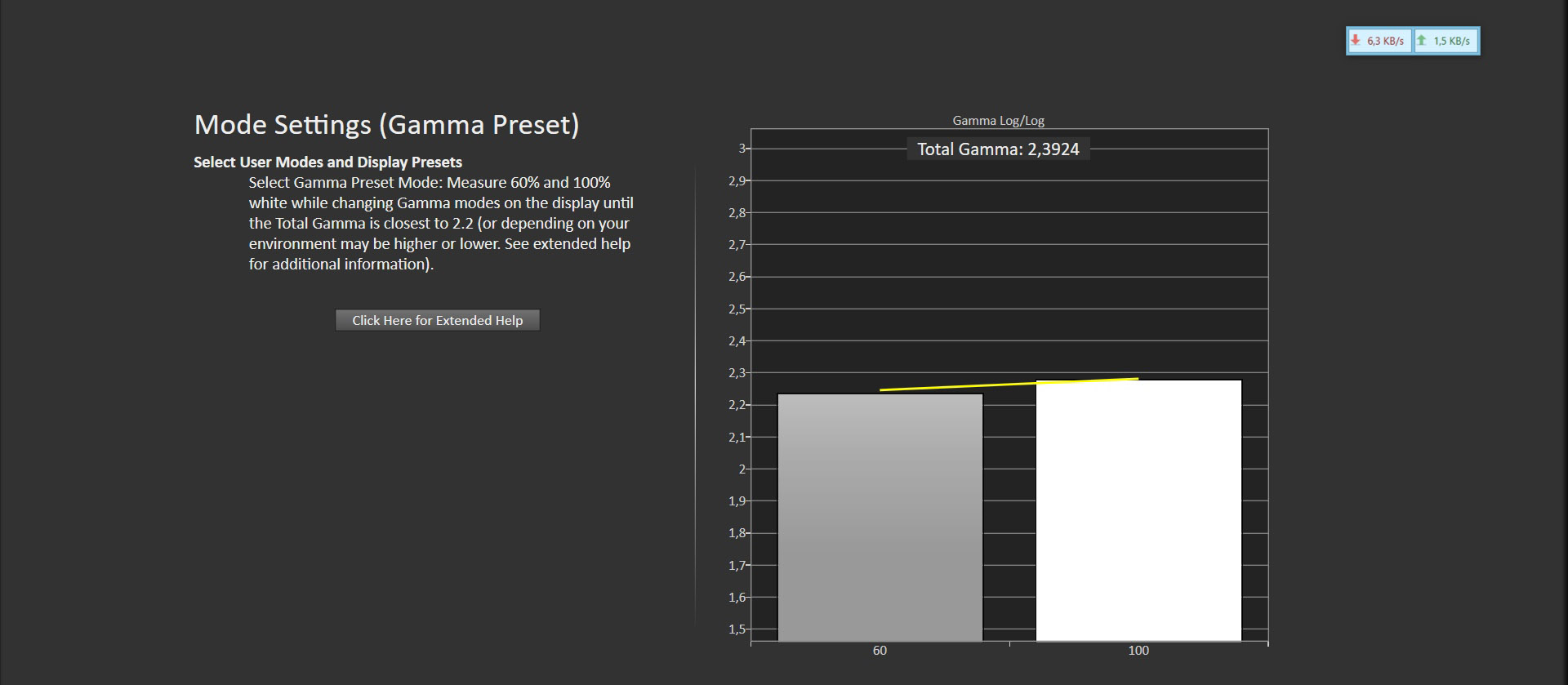This screenshot has width=1568, height=685.
Task: Click the Mode Settings (Gamma Preset) heading
Action: point(386,125)
